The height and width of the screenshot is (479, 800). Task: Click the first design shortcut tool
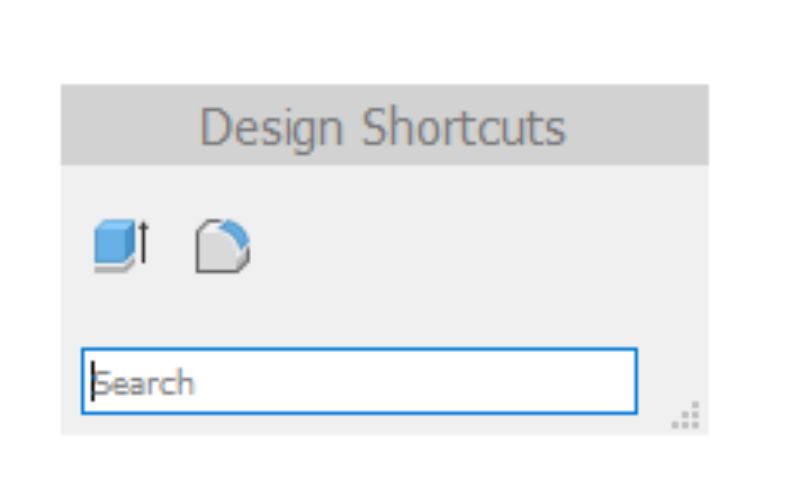(121, 246)
